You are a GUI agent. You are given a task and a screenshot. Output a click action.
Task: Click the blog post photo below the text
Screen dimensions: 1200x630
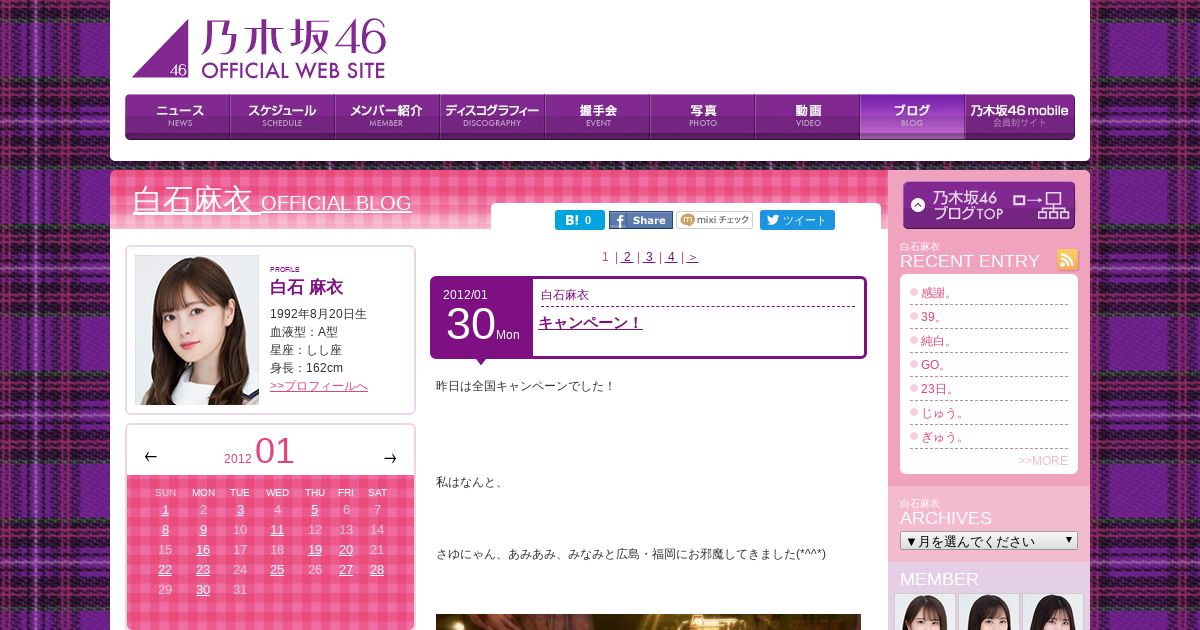click(x=648, y=622)
